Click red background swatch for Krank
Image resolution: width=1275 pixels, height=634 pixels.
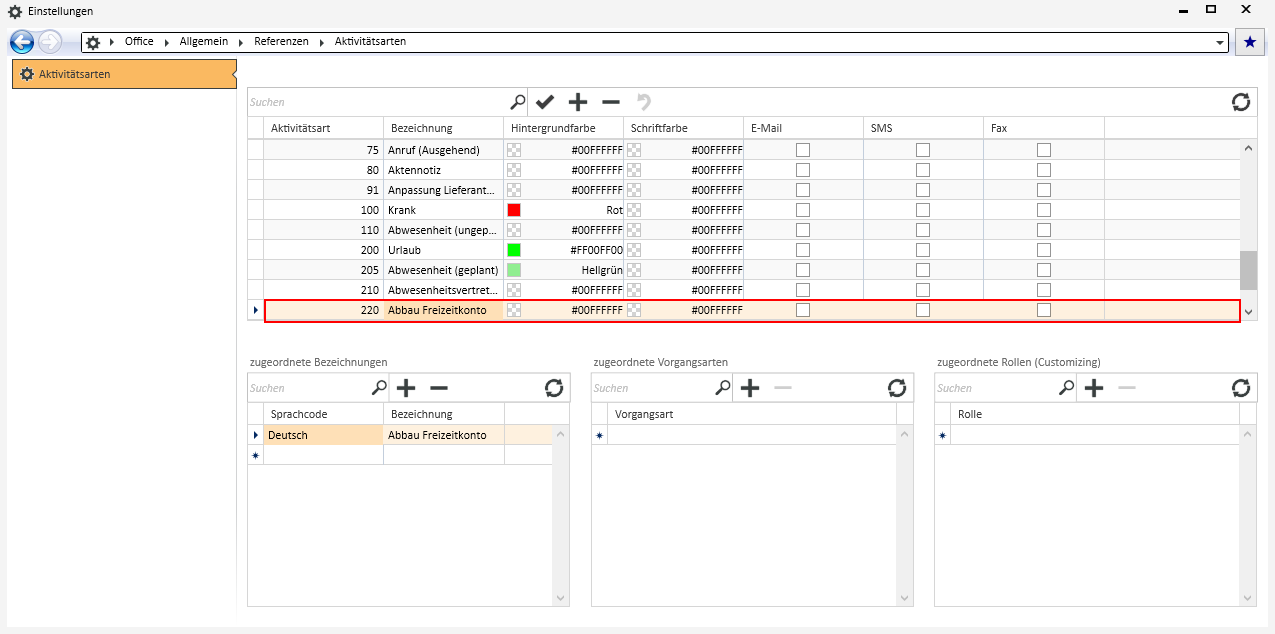[514, 210]
